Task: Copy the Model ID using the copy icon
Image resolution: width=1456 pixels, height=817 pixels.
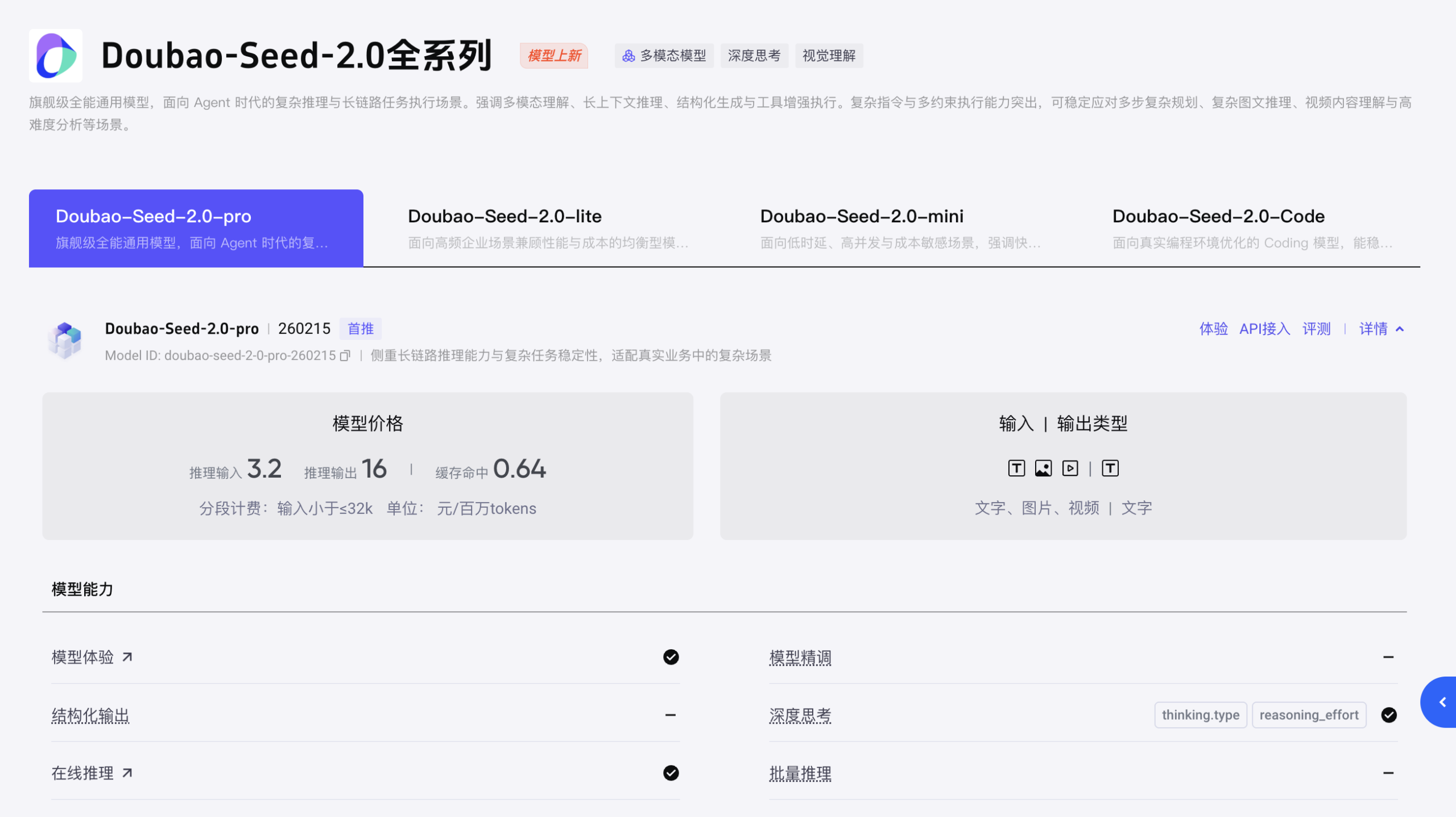Action: (345, 355)
